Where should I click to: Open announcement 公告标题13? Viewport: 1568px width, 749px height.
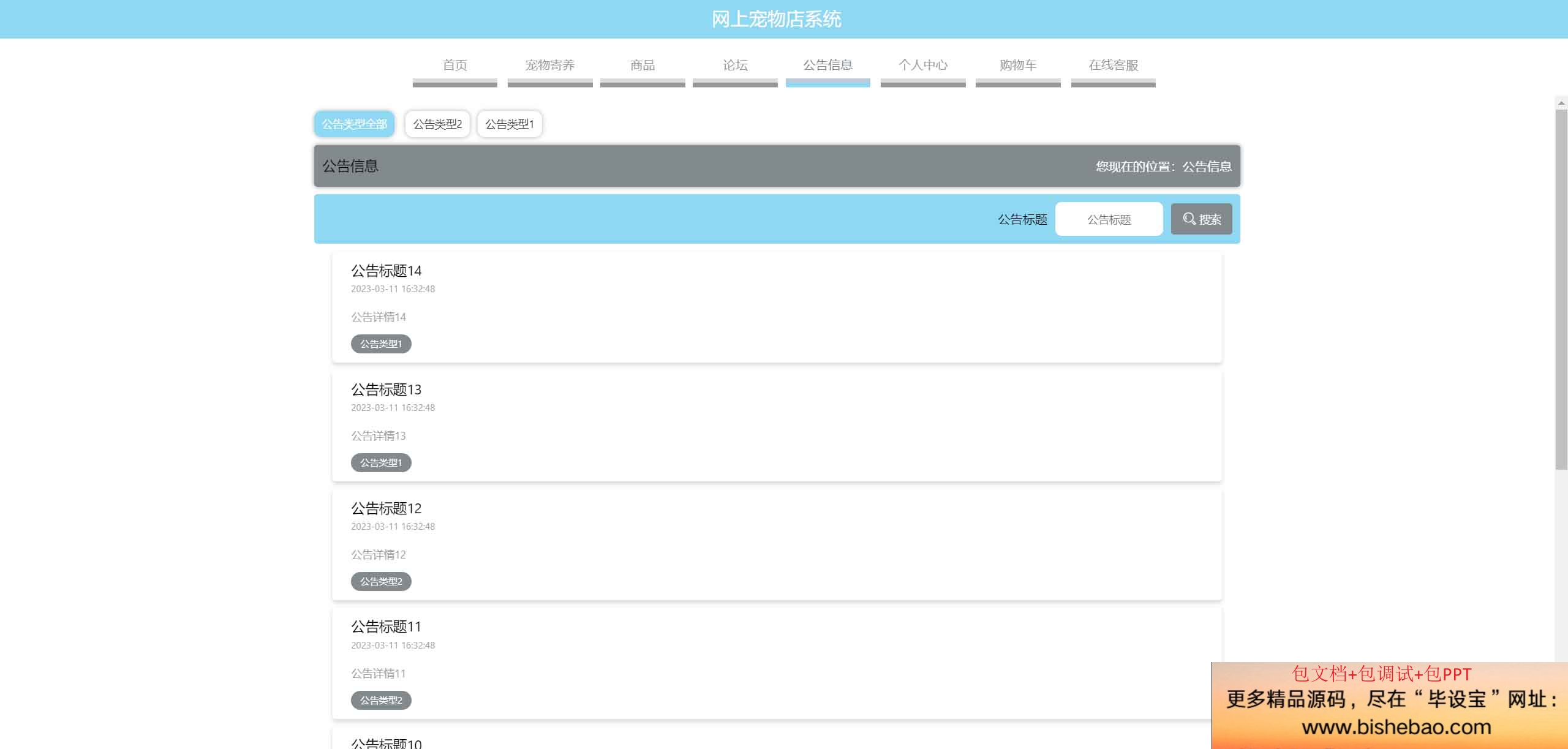[x=386, y=390]
